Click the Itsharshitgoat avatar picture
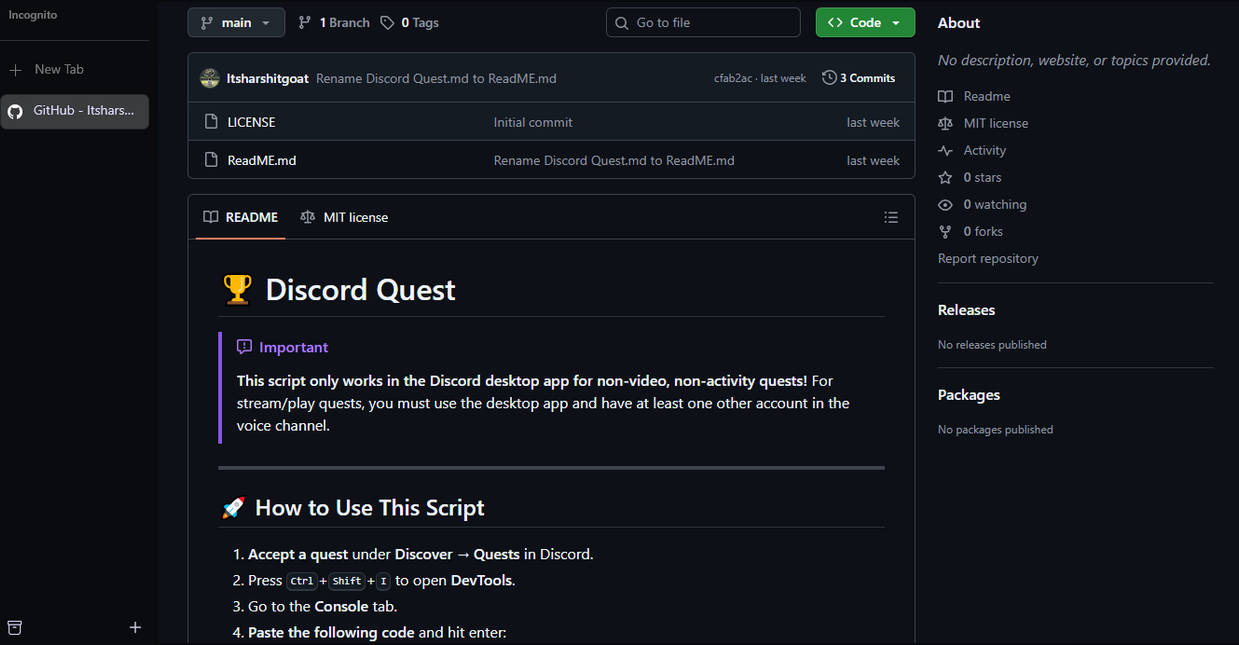Screen dimensions: 1239x645 click(210, 78)
